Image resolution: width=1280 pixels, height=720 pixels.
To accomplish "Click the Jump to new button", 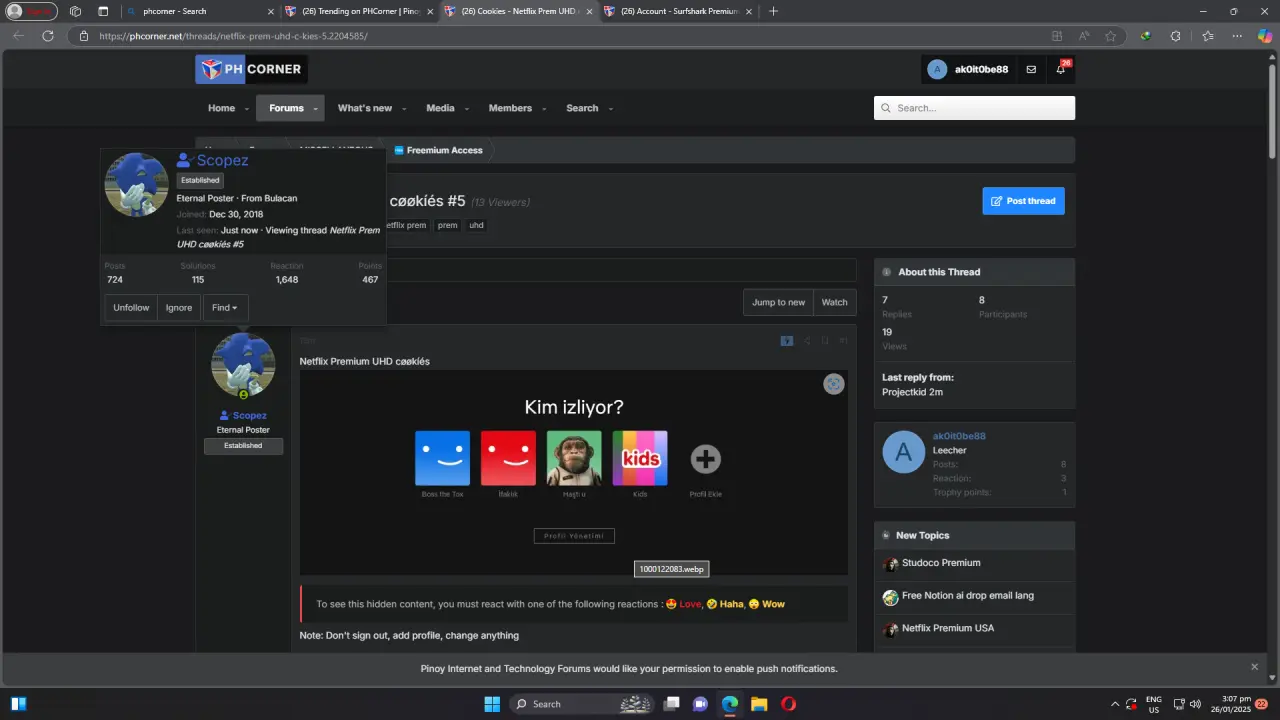I will (x=778, y=302).
